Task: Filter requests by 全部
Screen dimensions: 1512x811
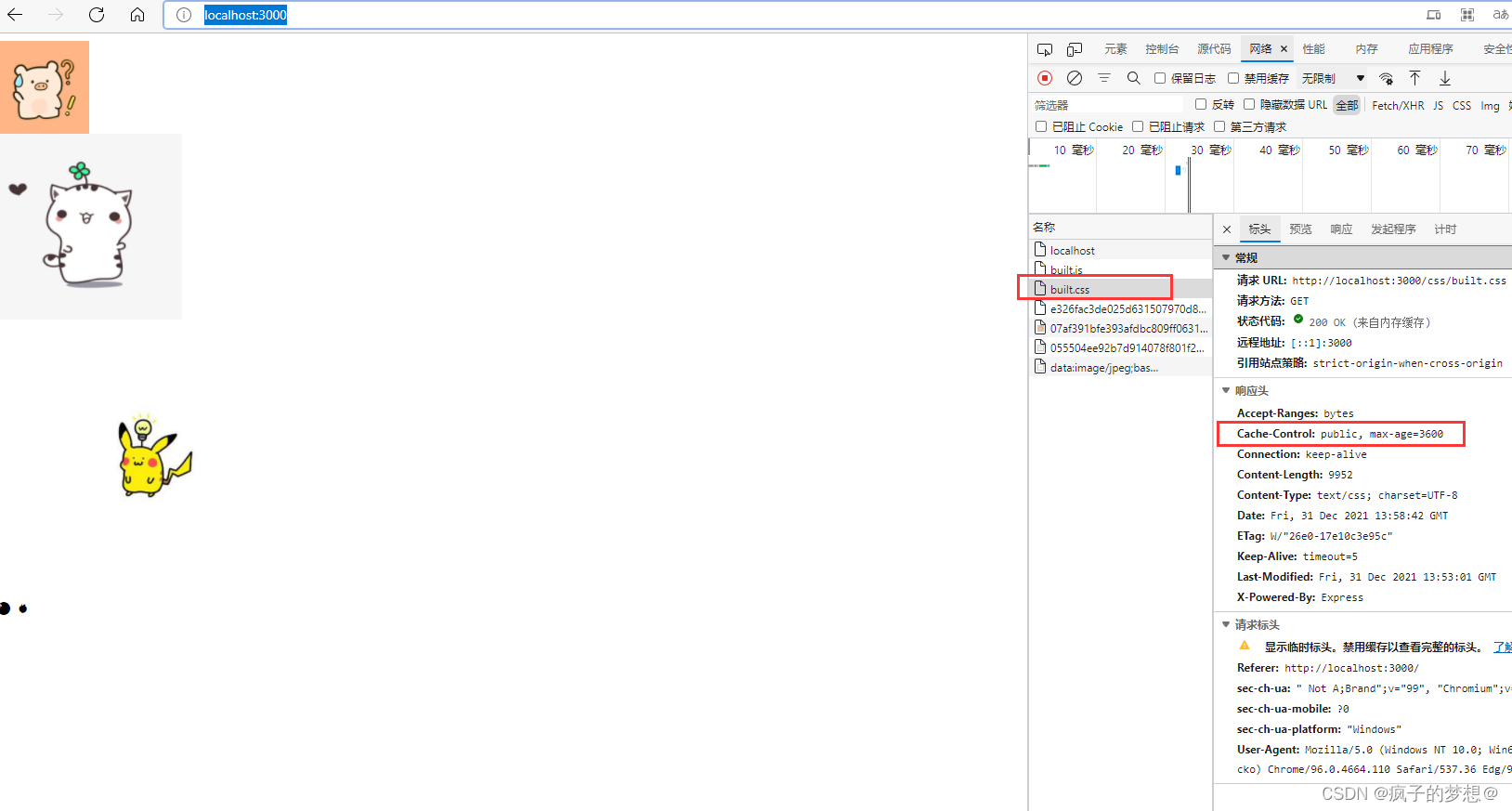Action: 1347,105
